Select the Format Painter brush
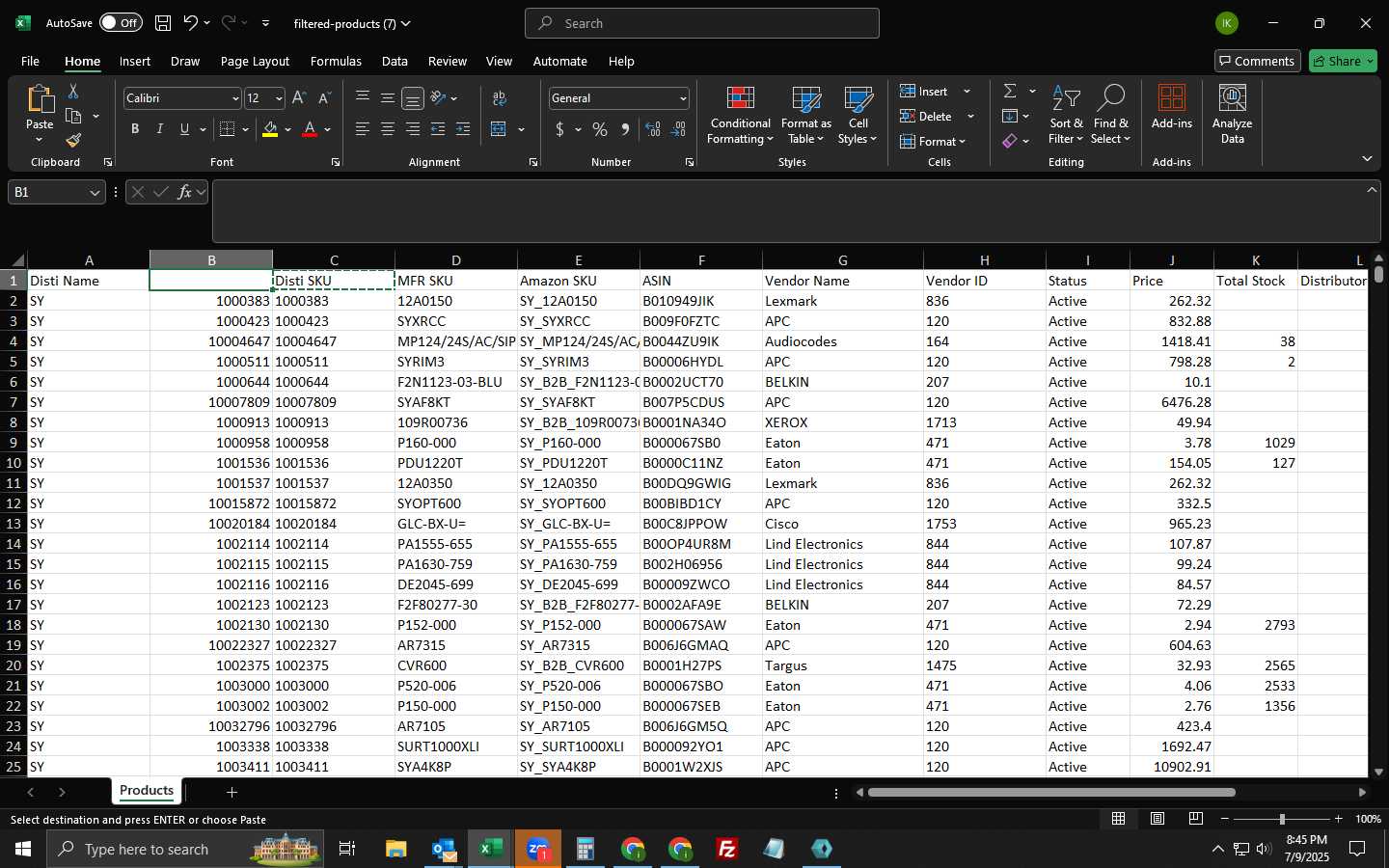The width and height of the screenshot is (1389, 868). coord(73,141)
